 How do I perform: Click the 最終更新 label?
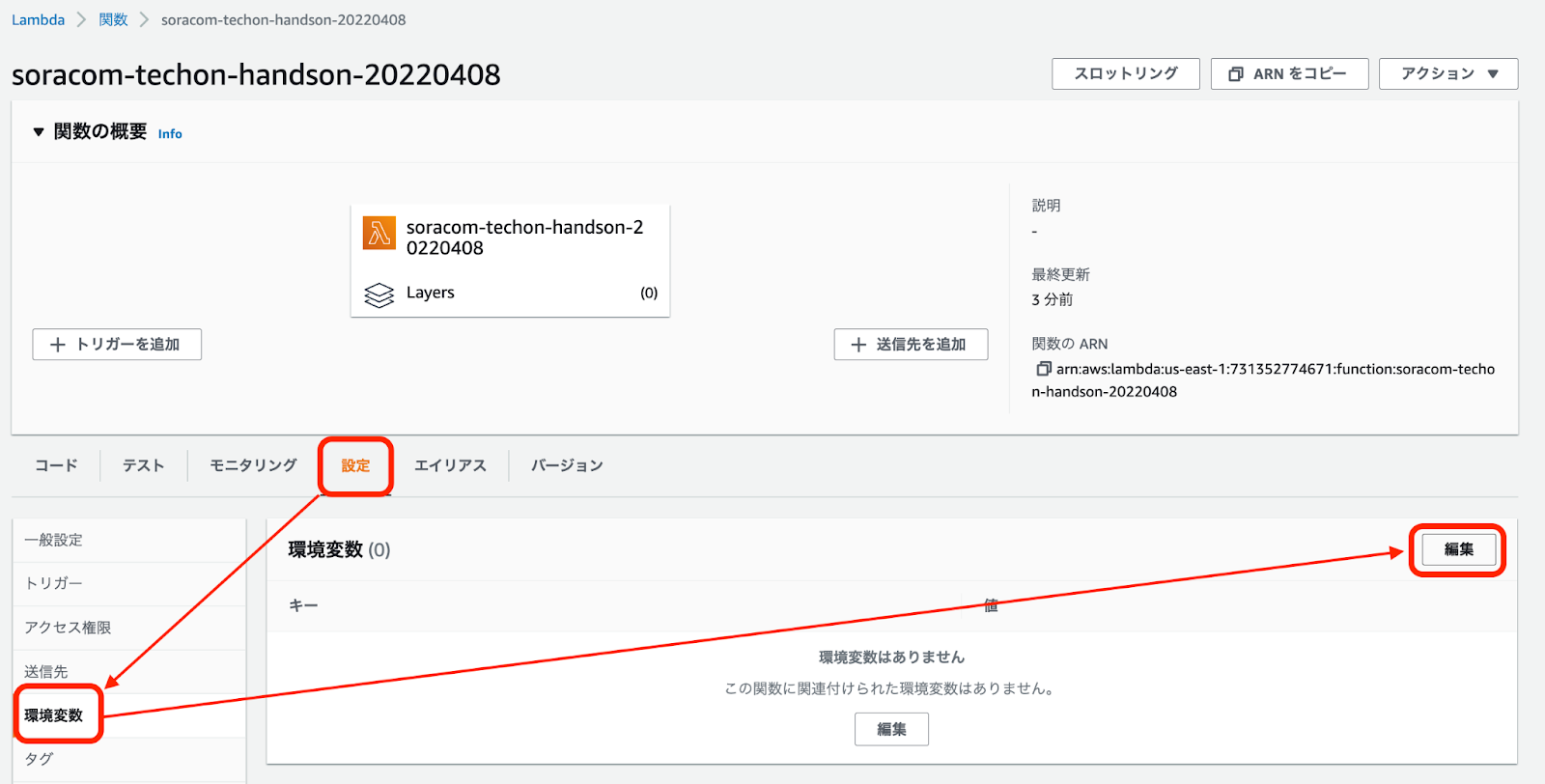click(x=1060, y=274)
